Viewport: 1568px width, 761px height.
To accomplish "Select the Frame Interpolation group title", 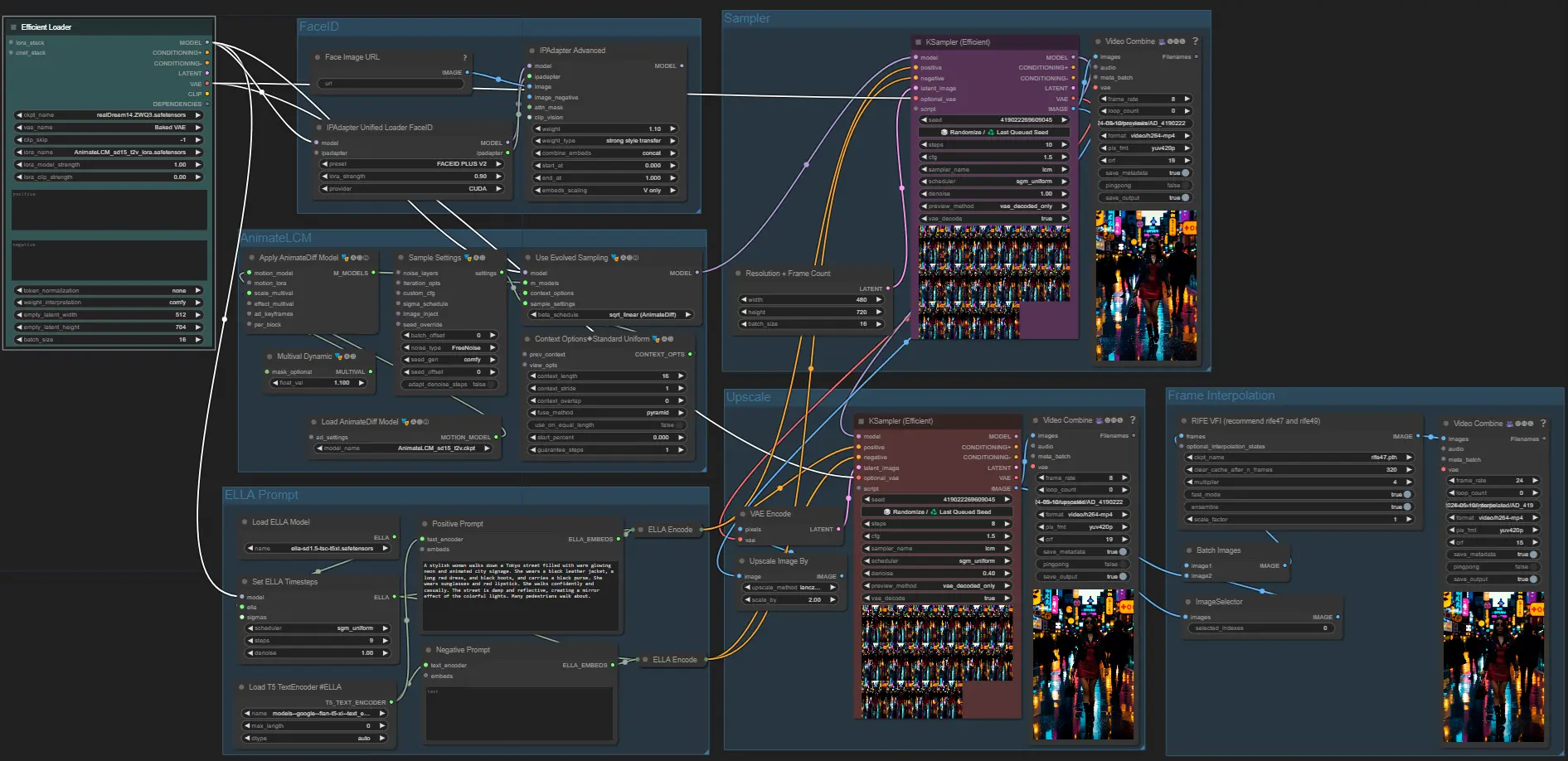I will [1221, 396].
